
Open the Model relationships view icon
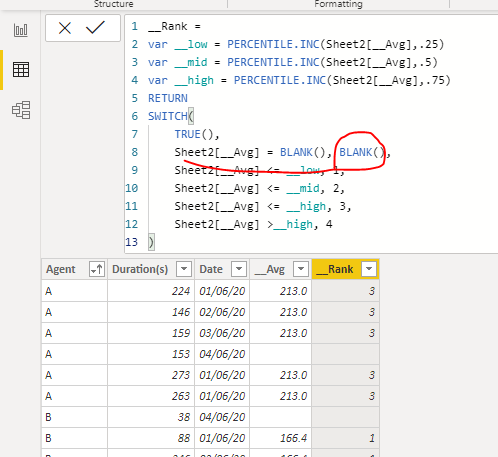[21, 110]
